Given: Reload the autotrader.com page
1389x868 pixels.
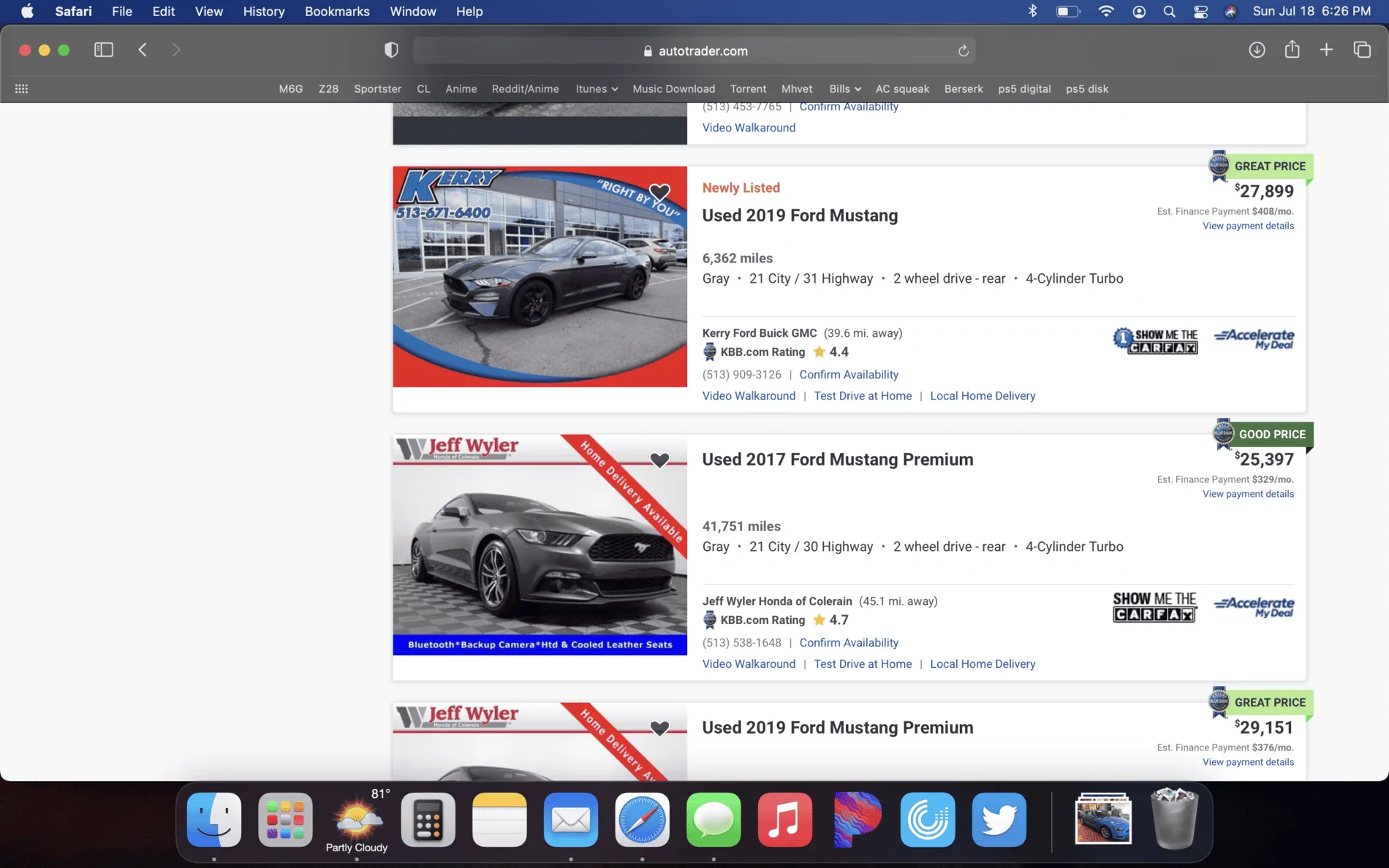Looking at the screenshot, I should [x=964, y=50].
